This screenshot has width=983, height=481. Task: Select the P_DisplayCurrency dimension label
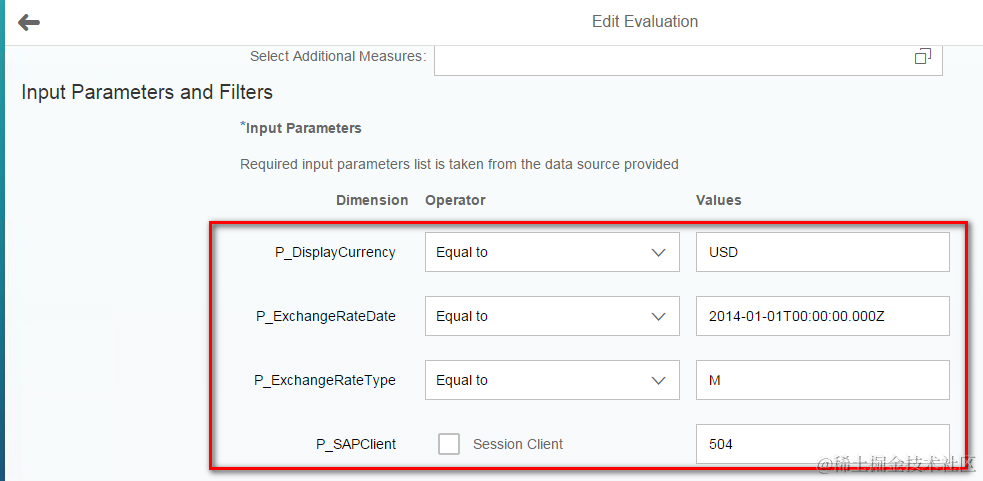coord(335,253)
